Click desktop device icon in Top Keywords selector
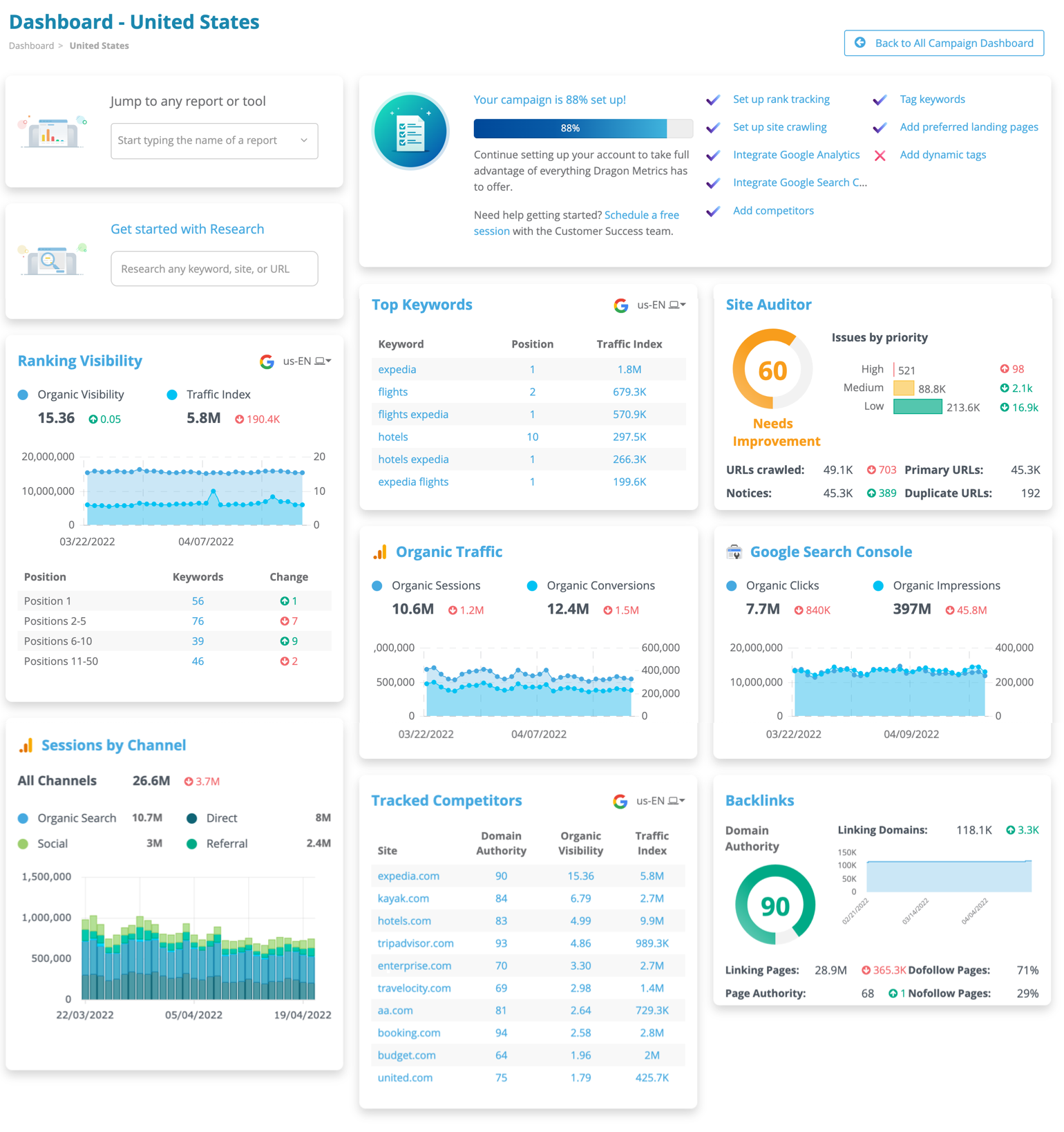 pyautogui.click(x=673, y=305)
